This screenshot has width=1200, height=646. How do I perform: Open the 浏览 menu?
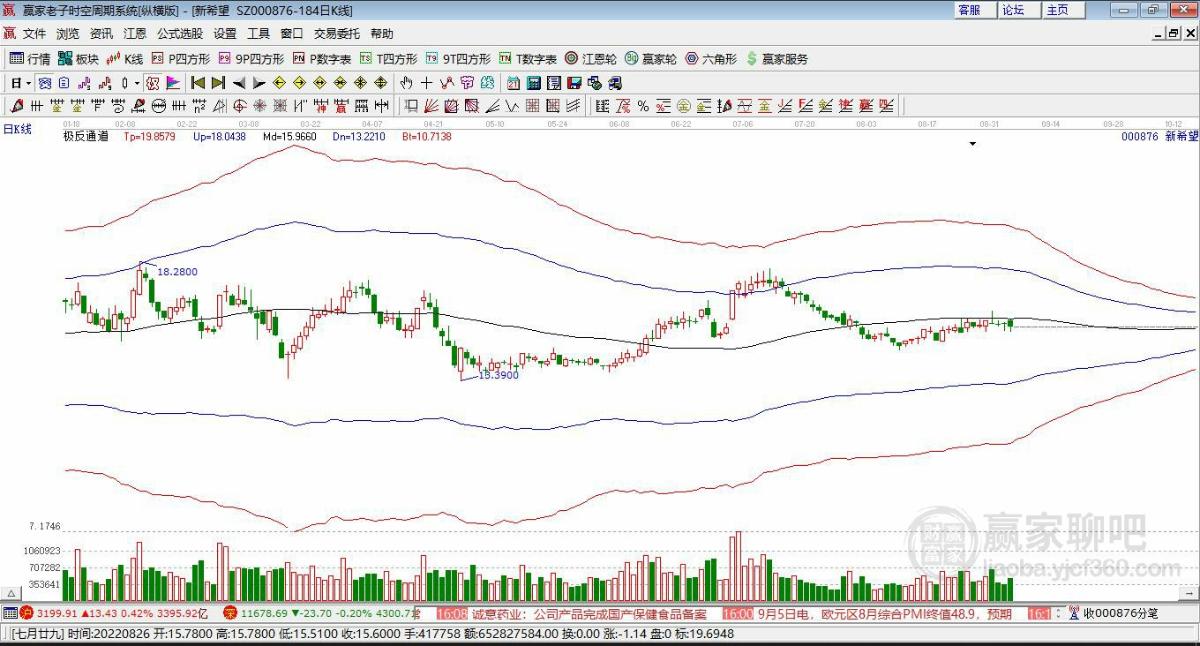coord(68,33)
